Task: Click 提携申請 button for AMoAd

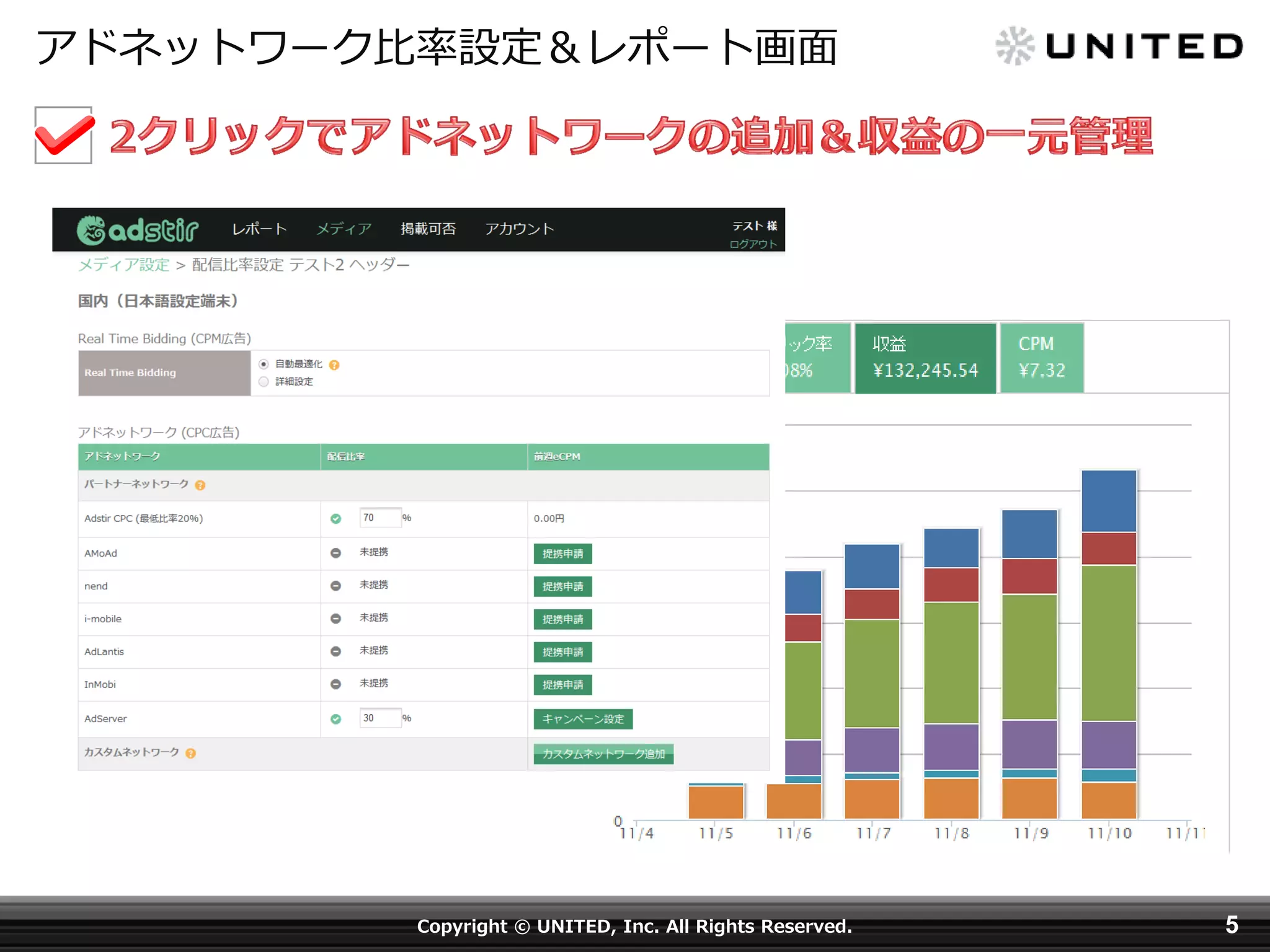Action: (562, 553)
